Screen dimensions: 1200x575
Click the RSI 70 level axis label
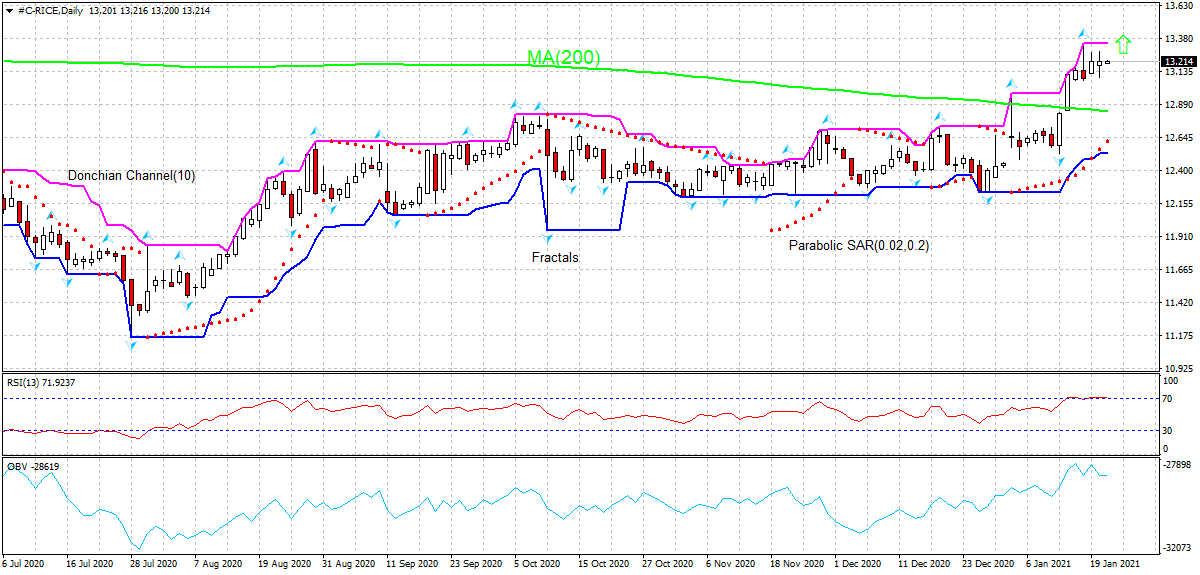tap(1168, 398)
